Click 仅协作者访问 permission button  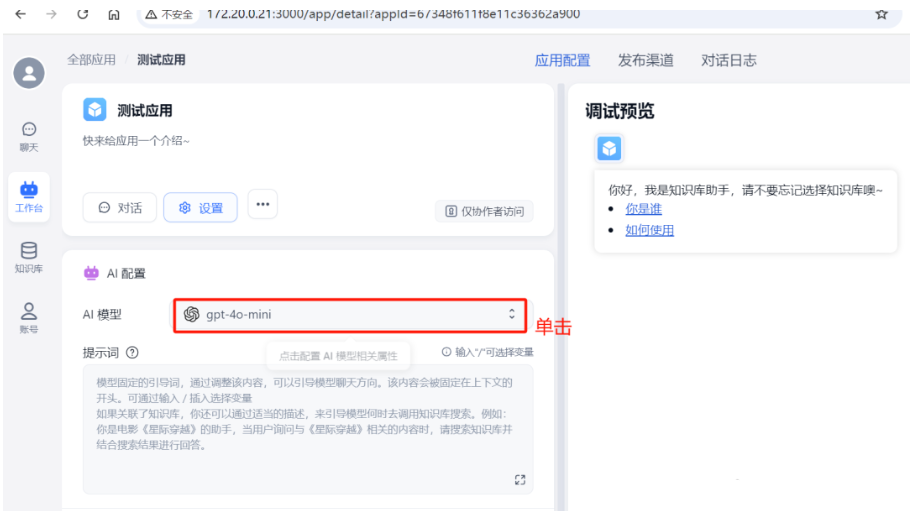[x=484, y=211]
